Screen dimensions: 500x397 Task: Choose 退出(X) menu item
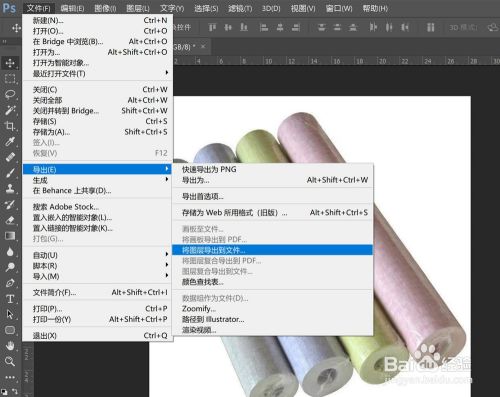(98, 335)
